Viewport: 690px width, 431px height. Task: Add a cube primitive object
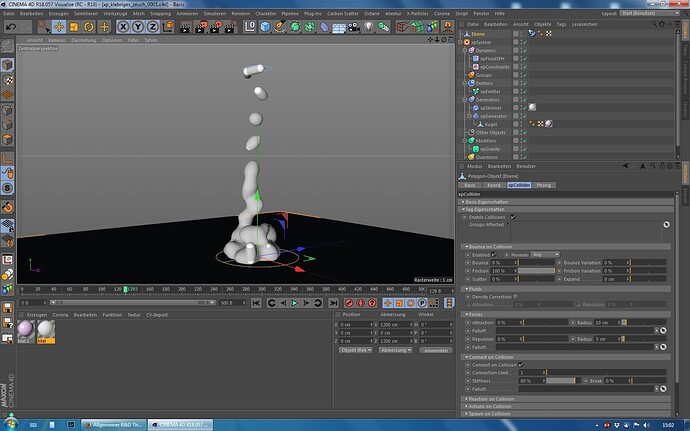[265, 27]
